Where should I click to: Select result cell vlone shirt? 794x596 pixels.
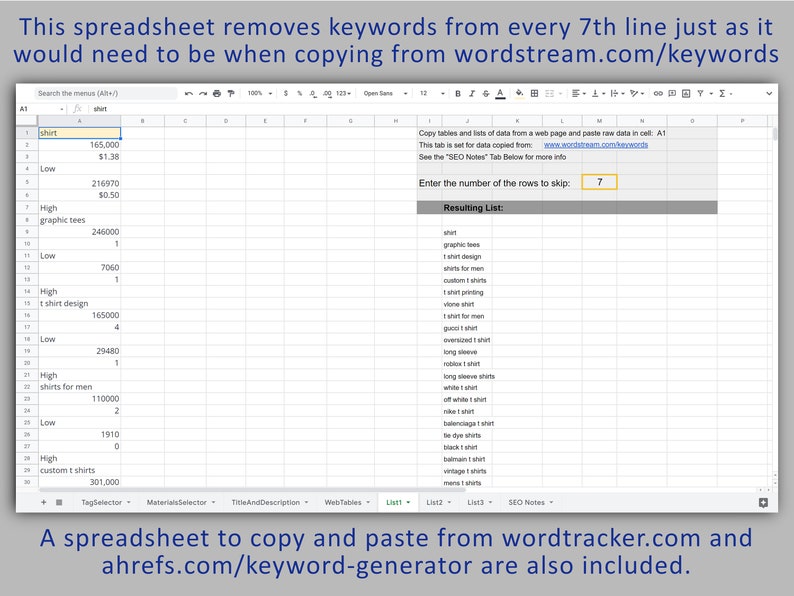click(x=467, y=304)
